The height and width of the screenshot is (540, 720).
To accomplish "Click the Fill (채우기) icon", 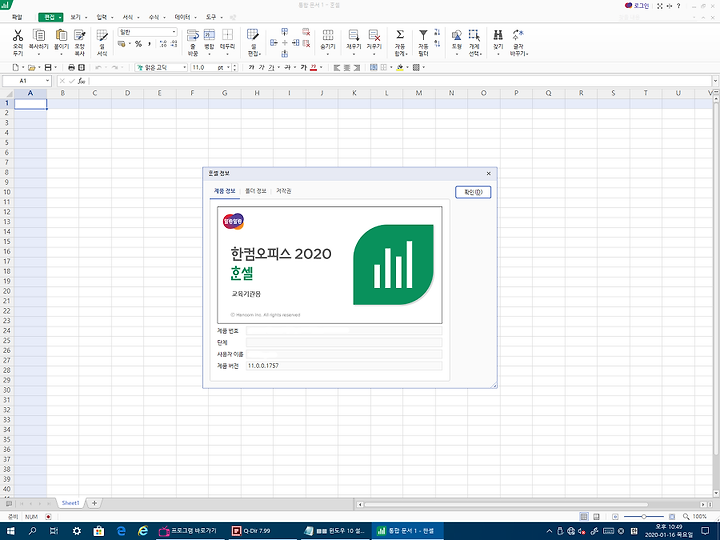I will coord(354,36).
